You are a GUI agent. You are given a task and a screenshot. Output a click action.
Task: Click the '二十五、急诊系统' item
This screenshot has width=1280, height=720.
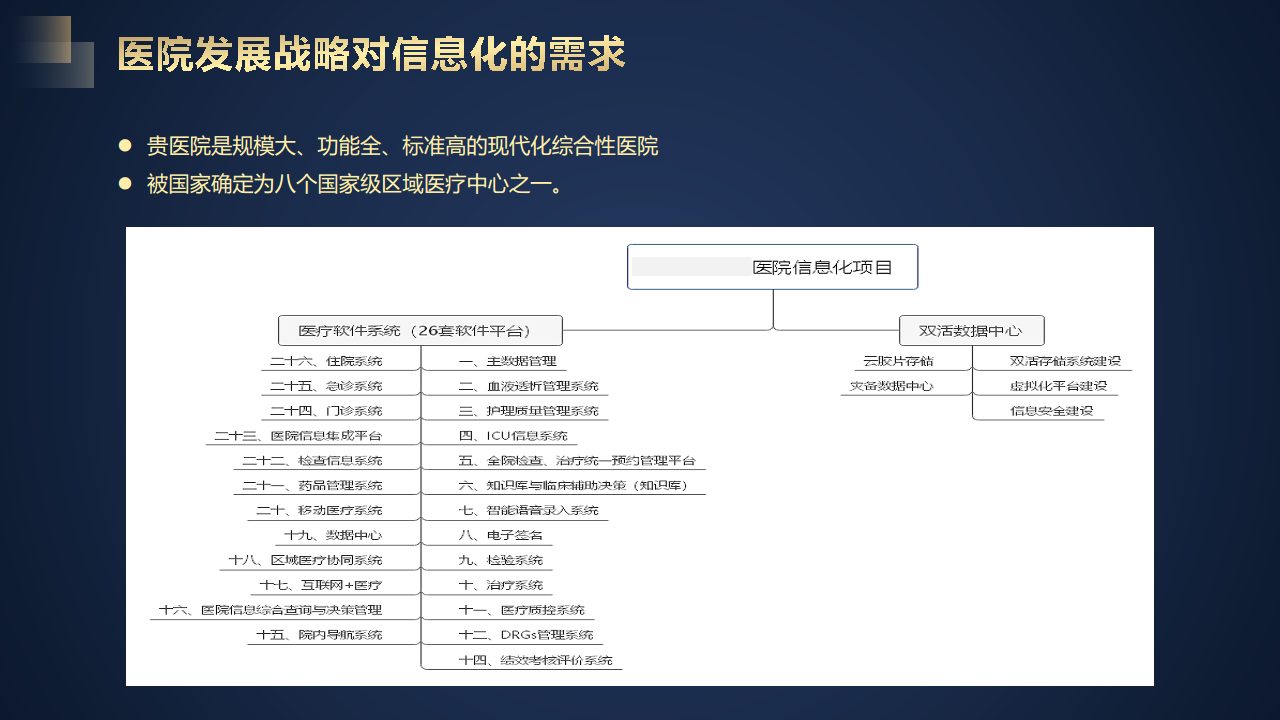tap(326, 386)
